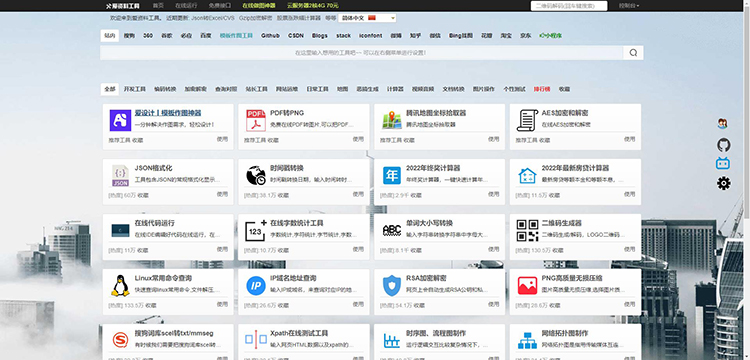
Task: Open the ABC case conversion icon
Action: click(x=392, y=230)
